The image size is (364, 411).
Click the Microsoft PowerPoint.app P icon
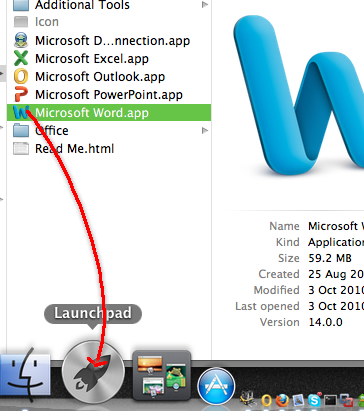pyautogui.click(x=21, y=94)
